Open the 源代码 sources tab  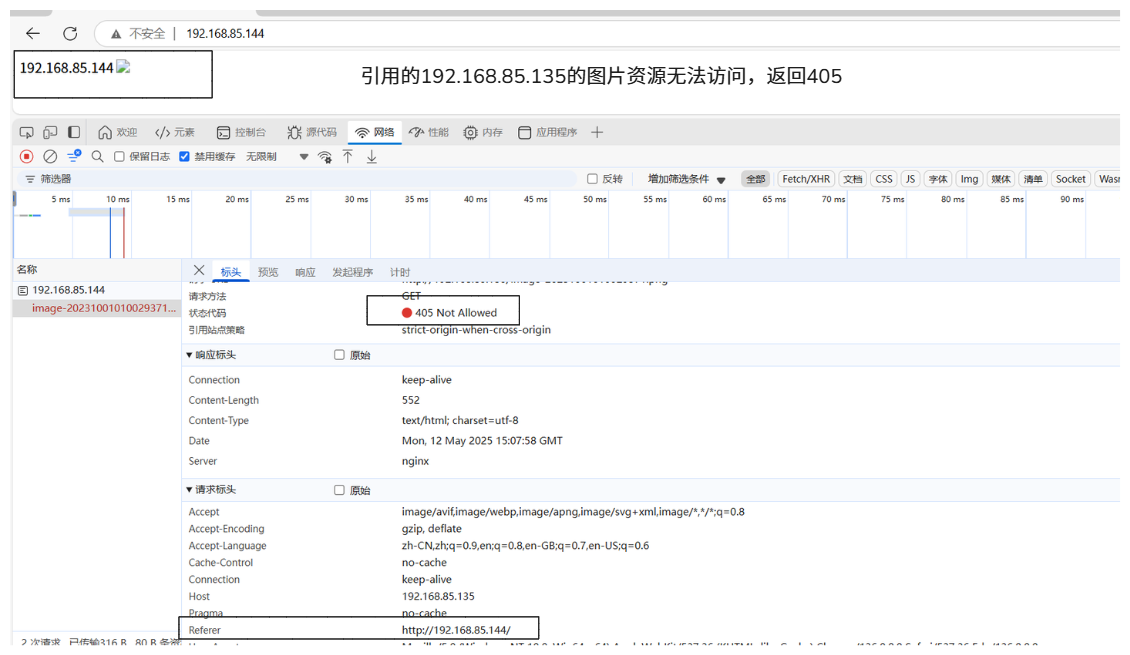(x=312, y=133)
